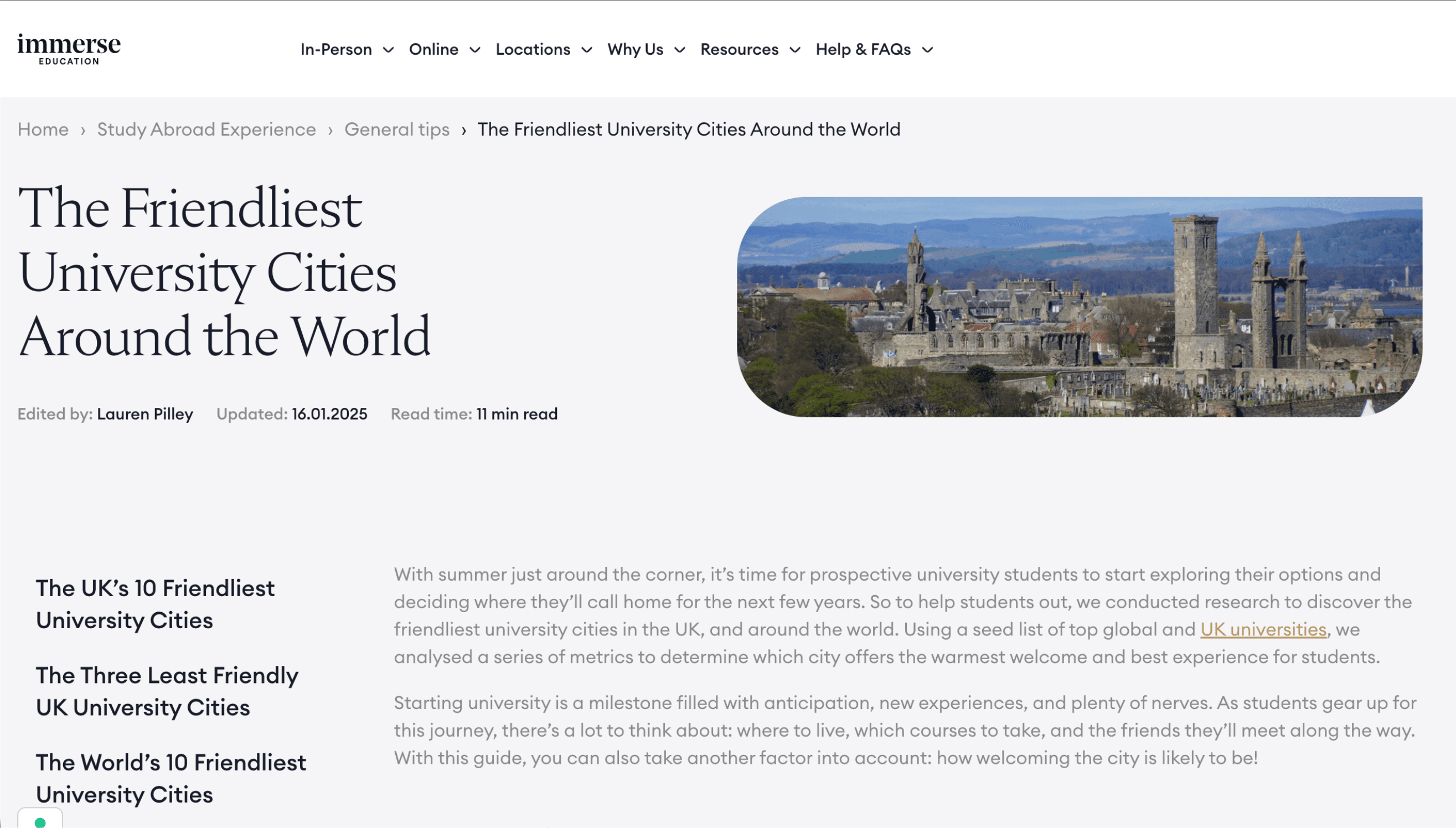The width and height of the screenshot is (1456, 828).
Task: Click the 11 min read text
Action: [x=517, y=414]
